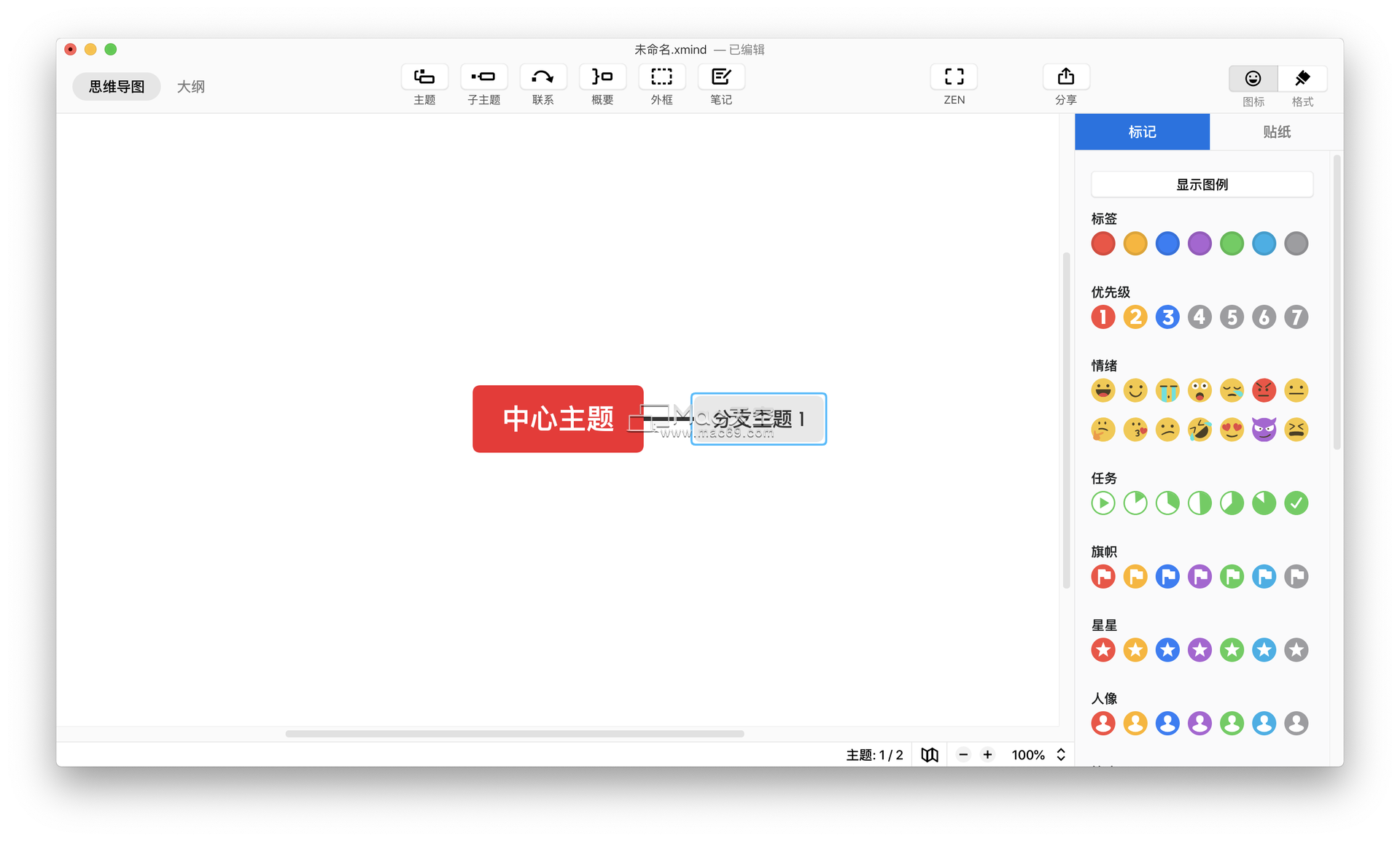Zoom out with the minus button
The image size is (1400, 841).
point(963,755)
